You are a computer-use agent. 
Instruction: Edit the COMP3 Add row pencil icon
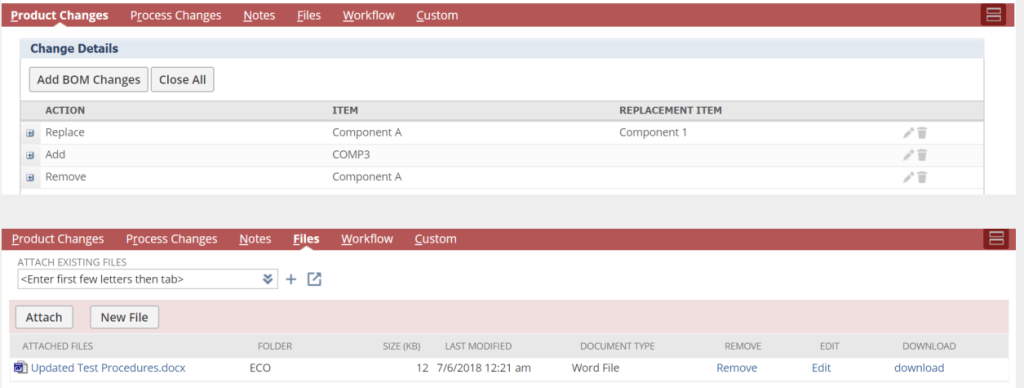908,155
